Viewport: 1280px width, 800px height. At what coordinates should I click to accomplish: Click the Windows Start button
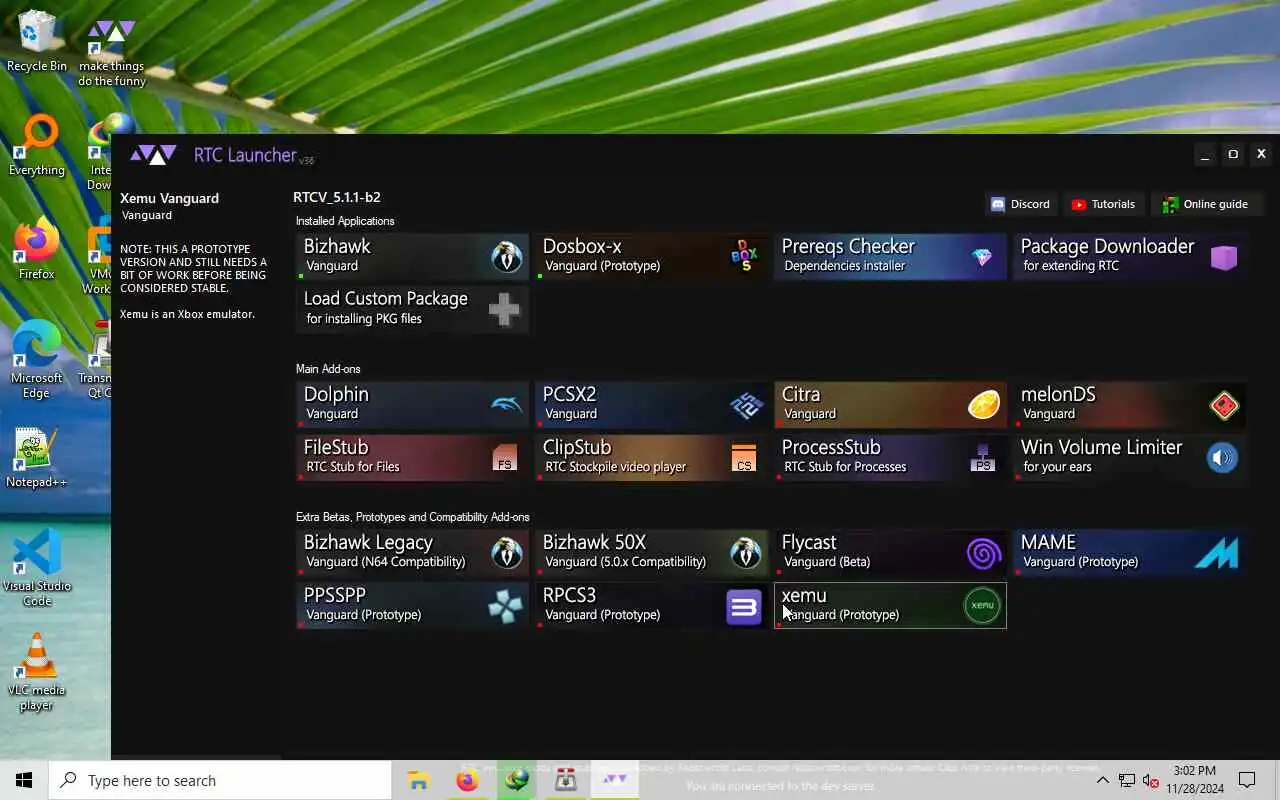click(x=24, y=780)
